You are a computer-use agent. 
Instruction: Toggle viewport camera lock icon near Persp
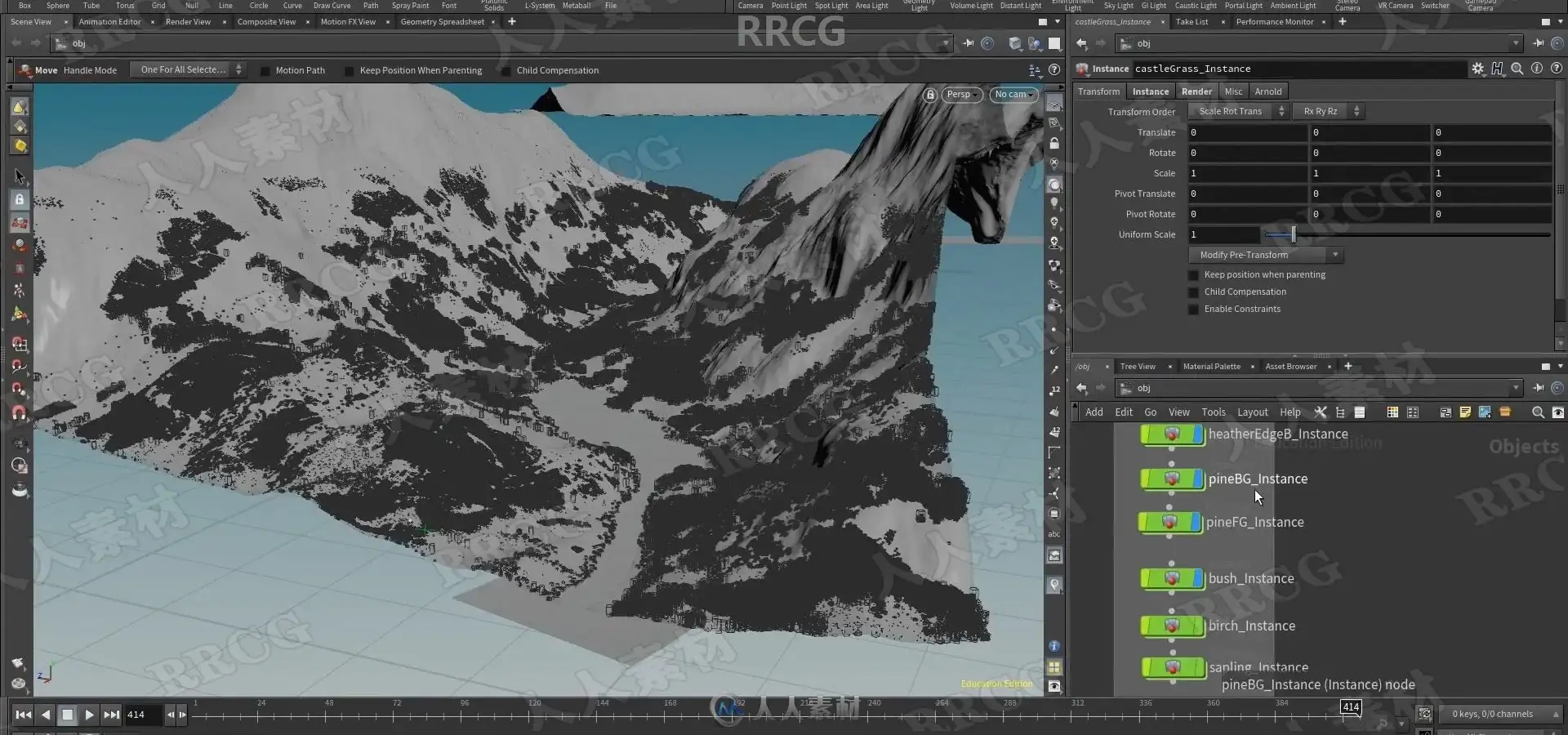[930, 95]
